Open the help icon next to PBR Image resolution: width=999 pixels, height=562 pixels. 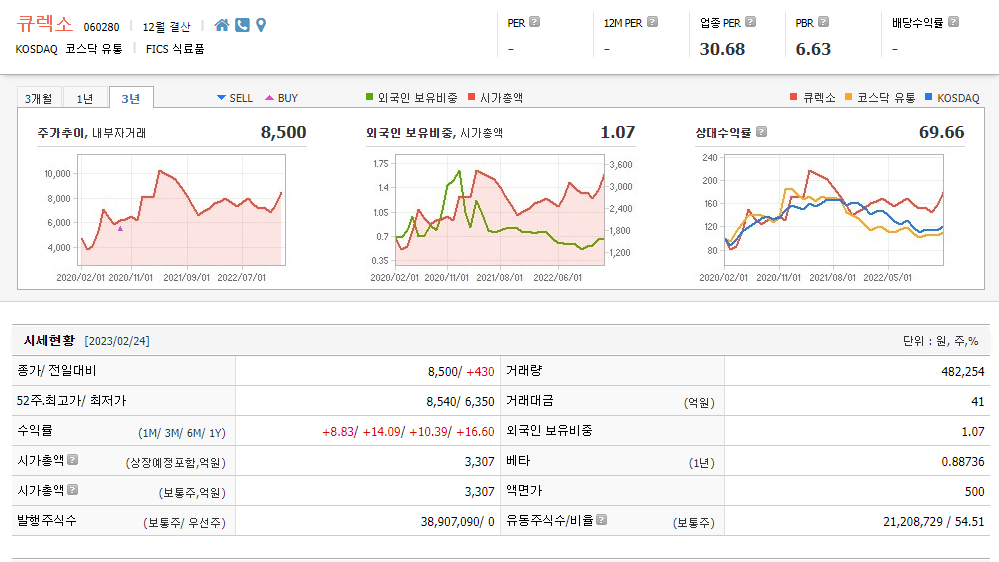[x=823, y=22]
